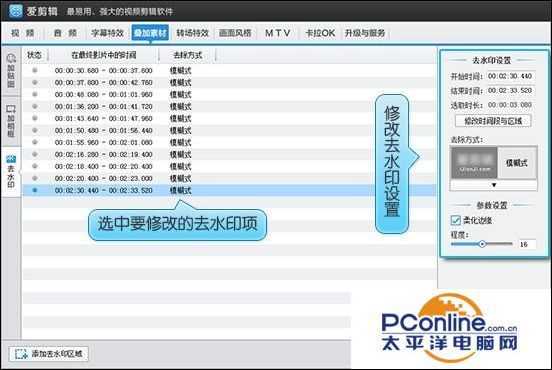The width and height of the screenshot is (552, 370).
Task: Click the blur-style preview thumbnail
Action: tap(474, 163)
